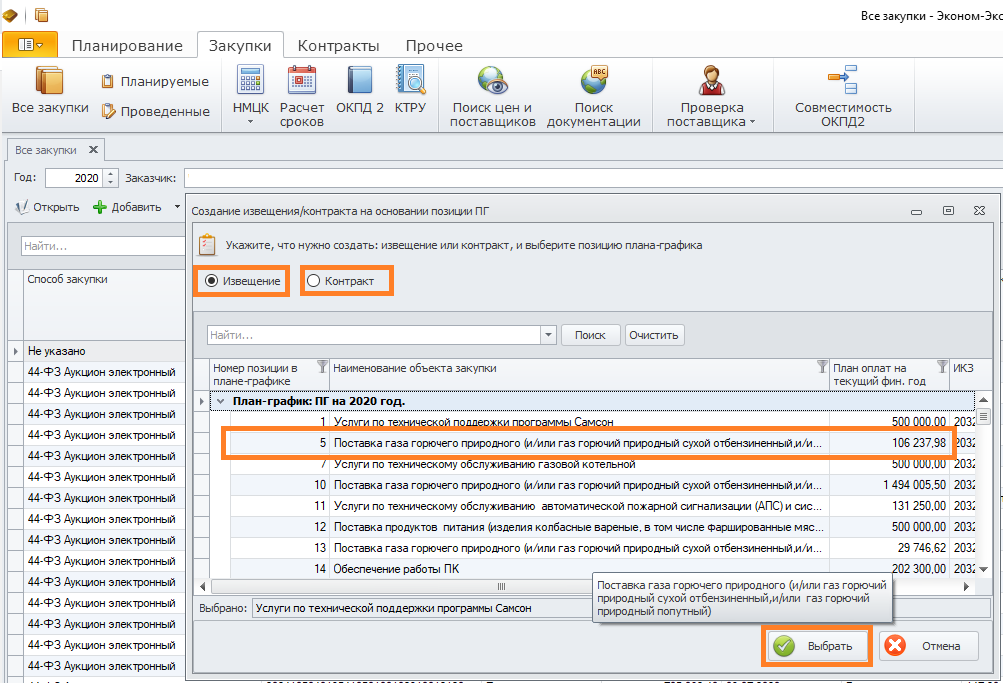Image resolution: width=1003 pixels, height=683 pixels.
Task: Select row 11 автоматической пожарной сигнализации
Action: 592,506
